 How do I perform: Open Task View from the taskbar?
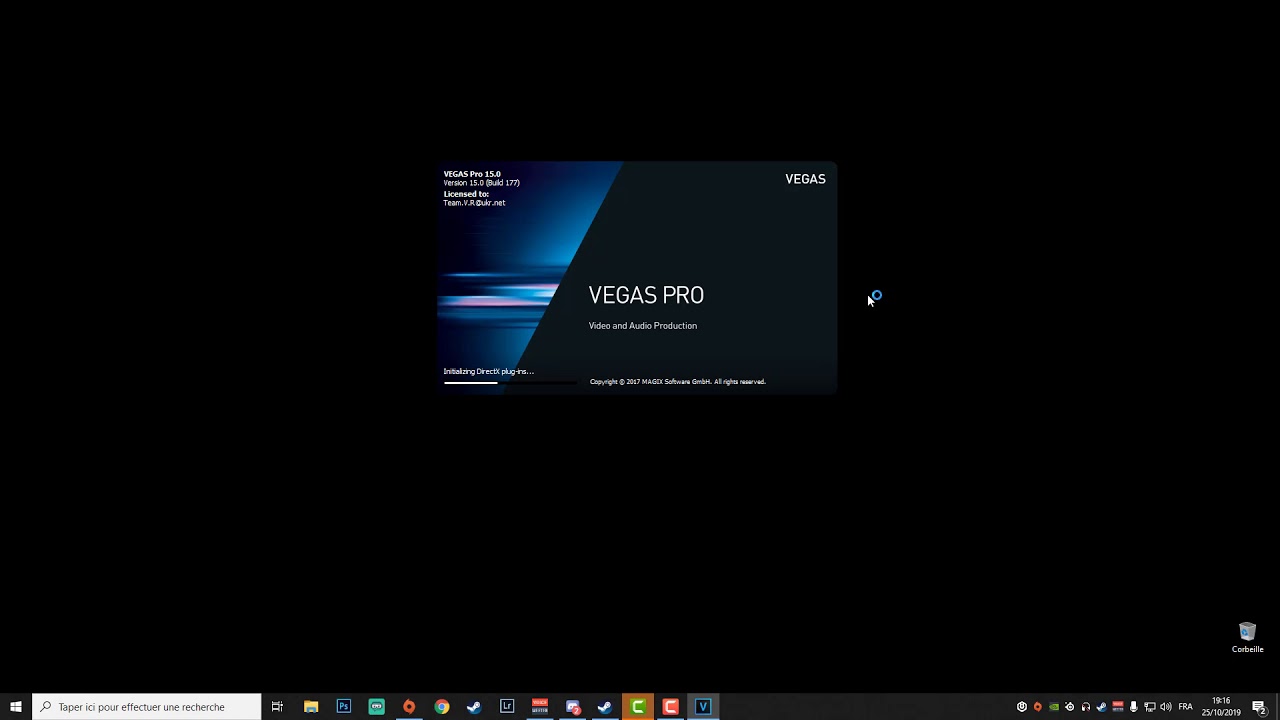[277, 707]
